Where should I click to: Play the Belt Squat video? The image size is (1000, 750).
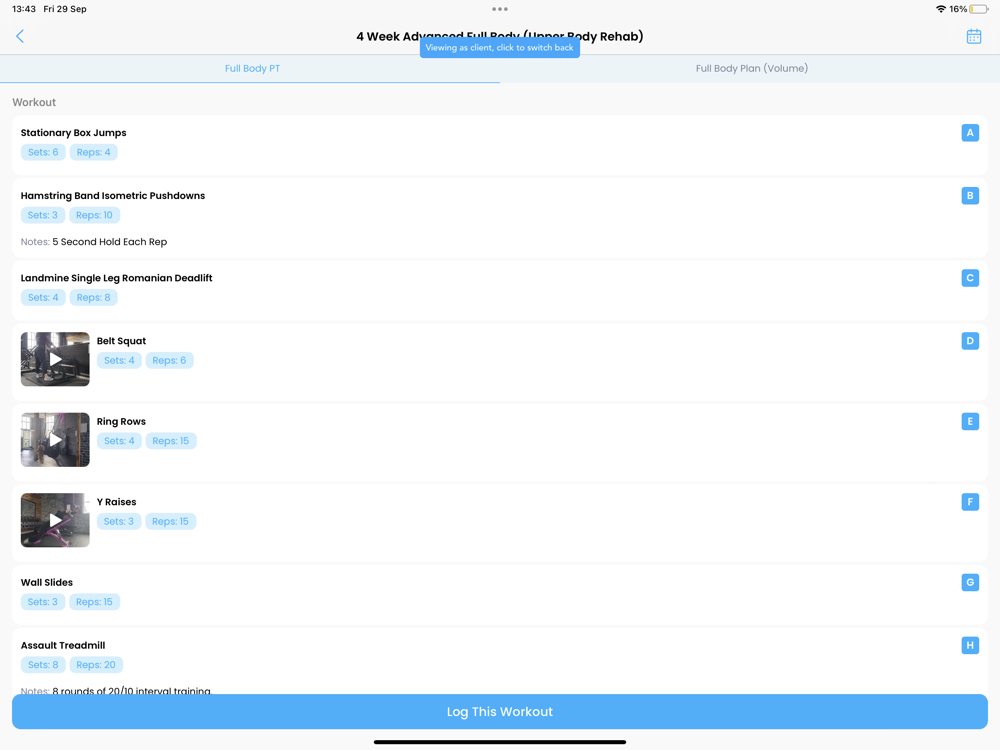click(55, 359)
